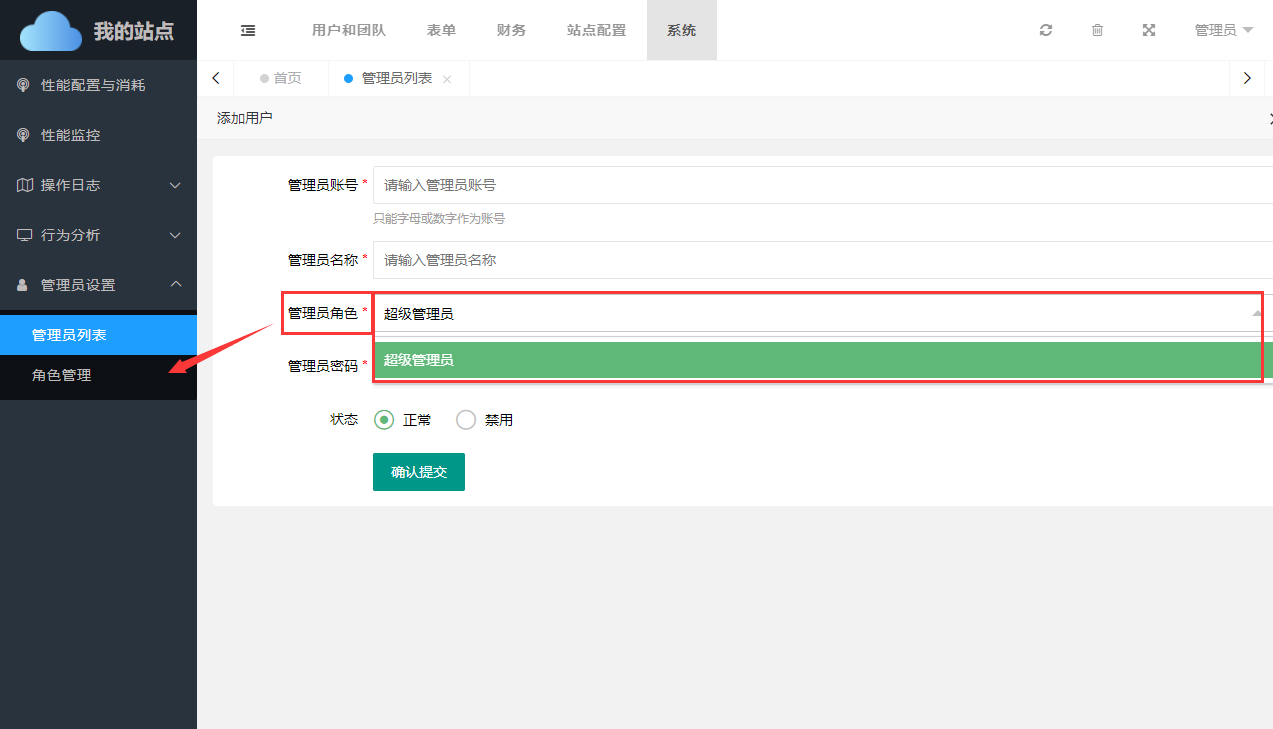This screenshot has width=1273, height=729.
Task: Open 角色管理 in the sidebar
Action: pyautogui.click(x=62, y=375)
